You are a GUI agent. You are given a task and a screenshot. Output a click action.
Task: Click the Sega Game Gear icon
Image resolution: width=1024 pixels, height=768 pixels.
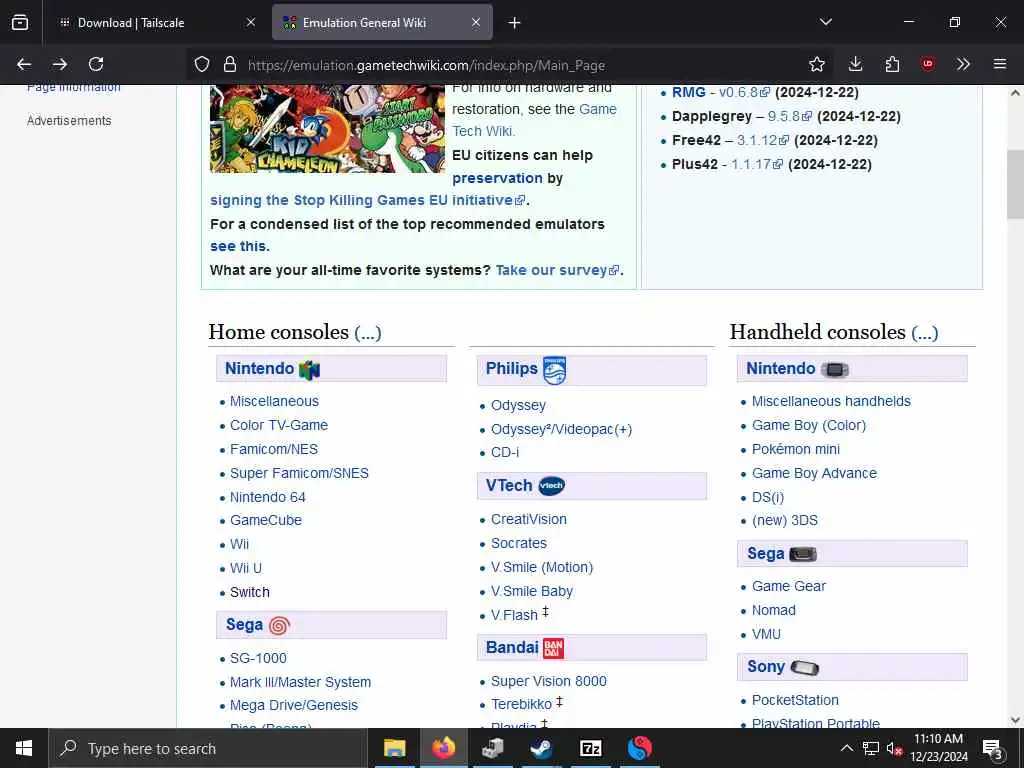coord(803,554)
